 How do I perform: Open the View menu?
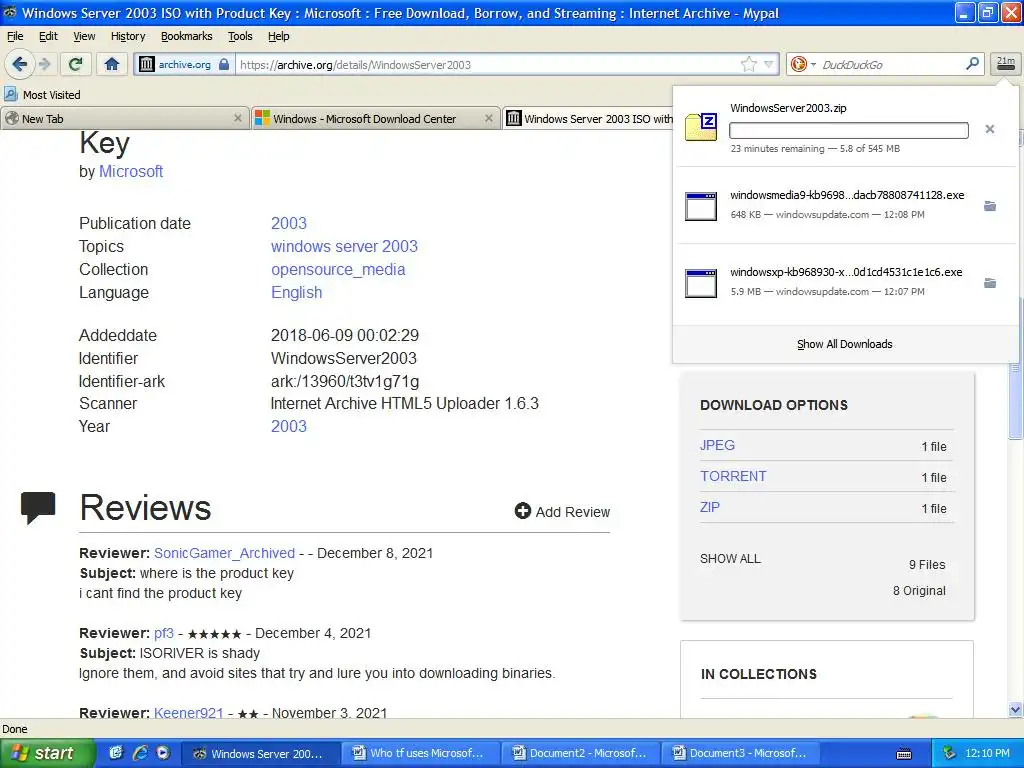[84, 36]
